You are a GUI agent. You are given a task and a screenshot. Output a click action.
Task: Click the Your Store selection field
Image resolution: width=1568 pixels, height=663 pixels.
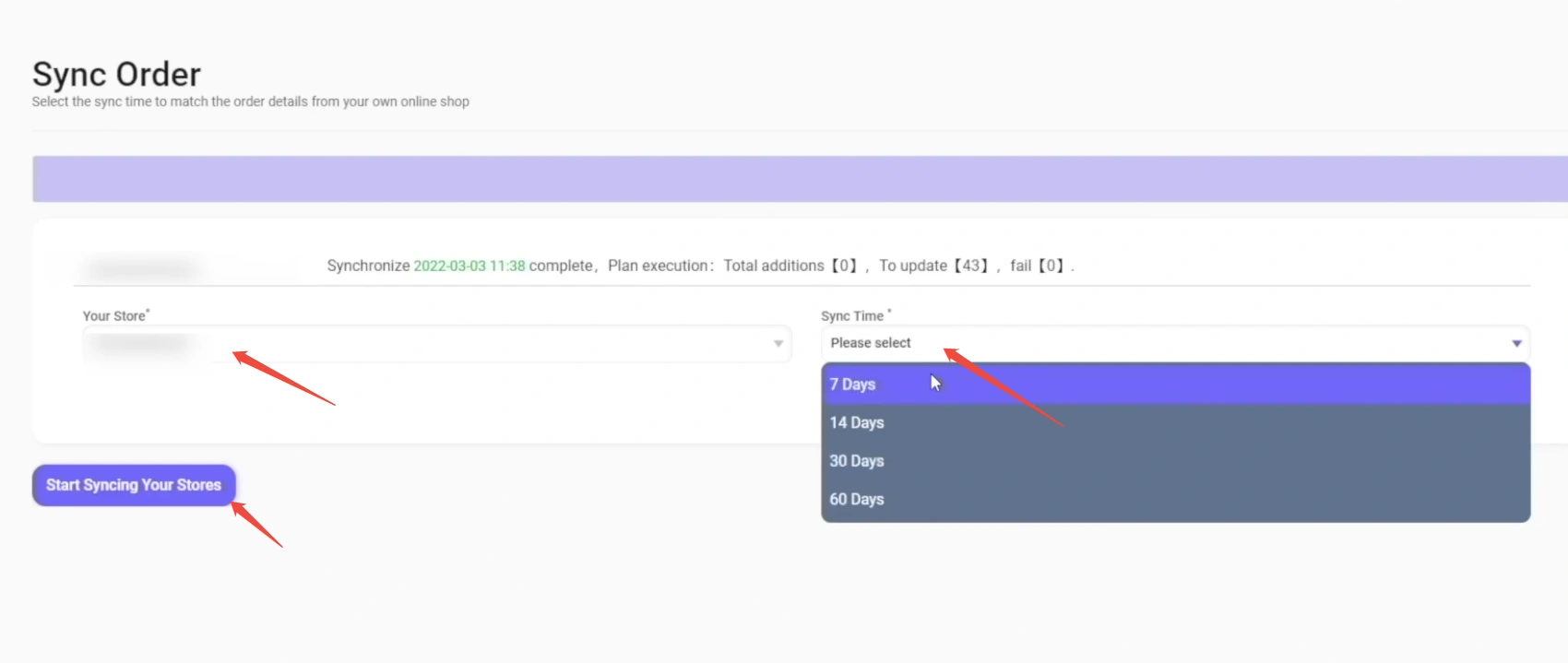click(x=436, y=344)
